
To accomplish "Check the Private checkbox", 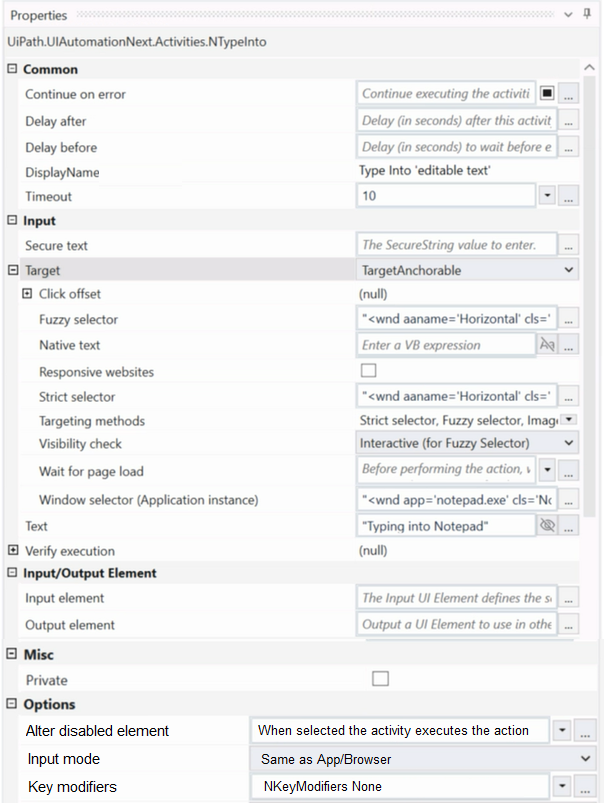I will (x=380, y=679).
